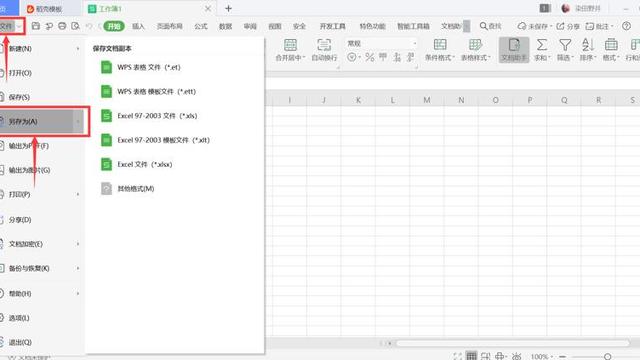This screenshot has width=640, height=360.
Task: Open 表格样式 table style
Action: [476, 50]
